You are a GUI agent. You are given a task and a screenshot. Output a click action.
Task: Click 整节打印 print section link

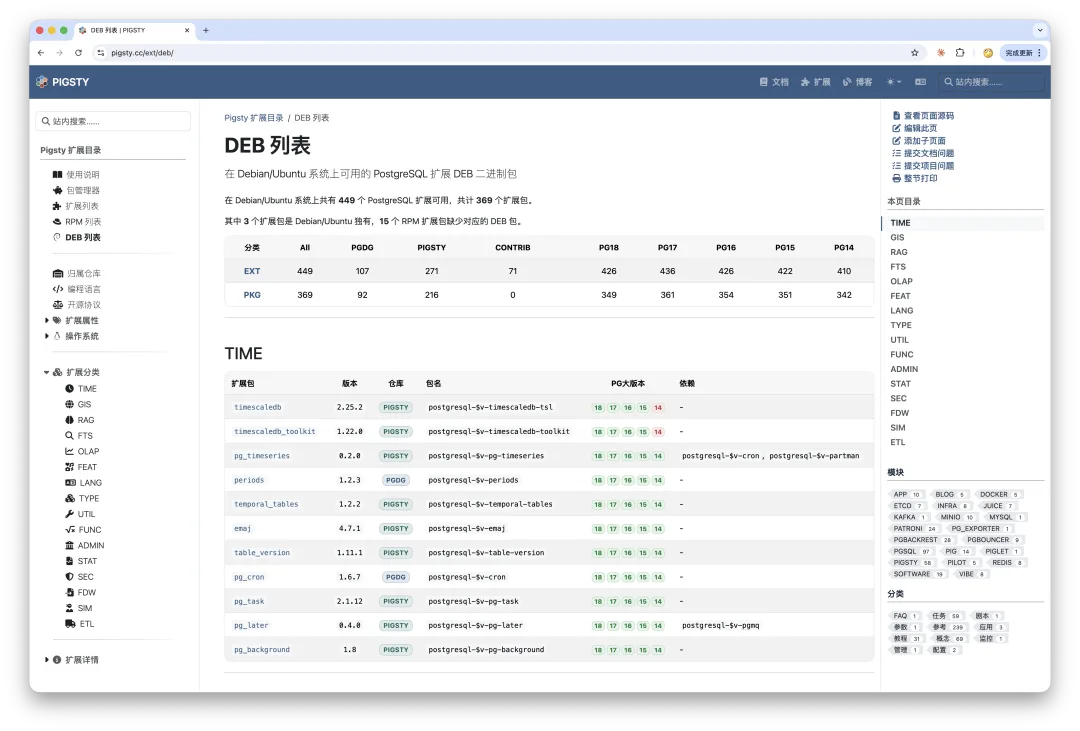click(x=915, y=178)
